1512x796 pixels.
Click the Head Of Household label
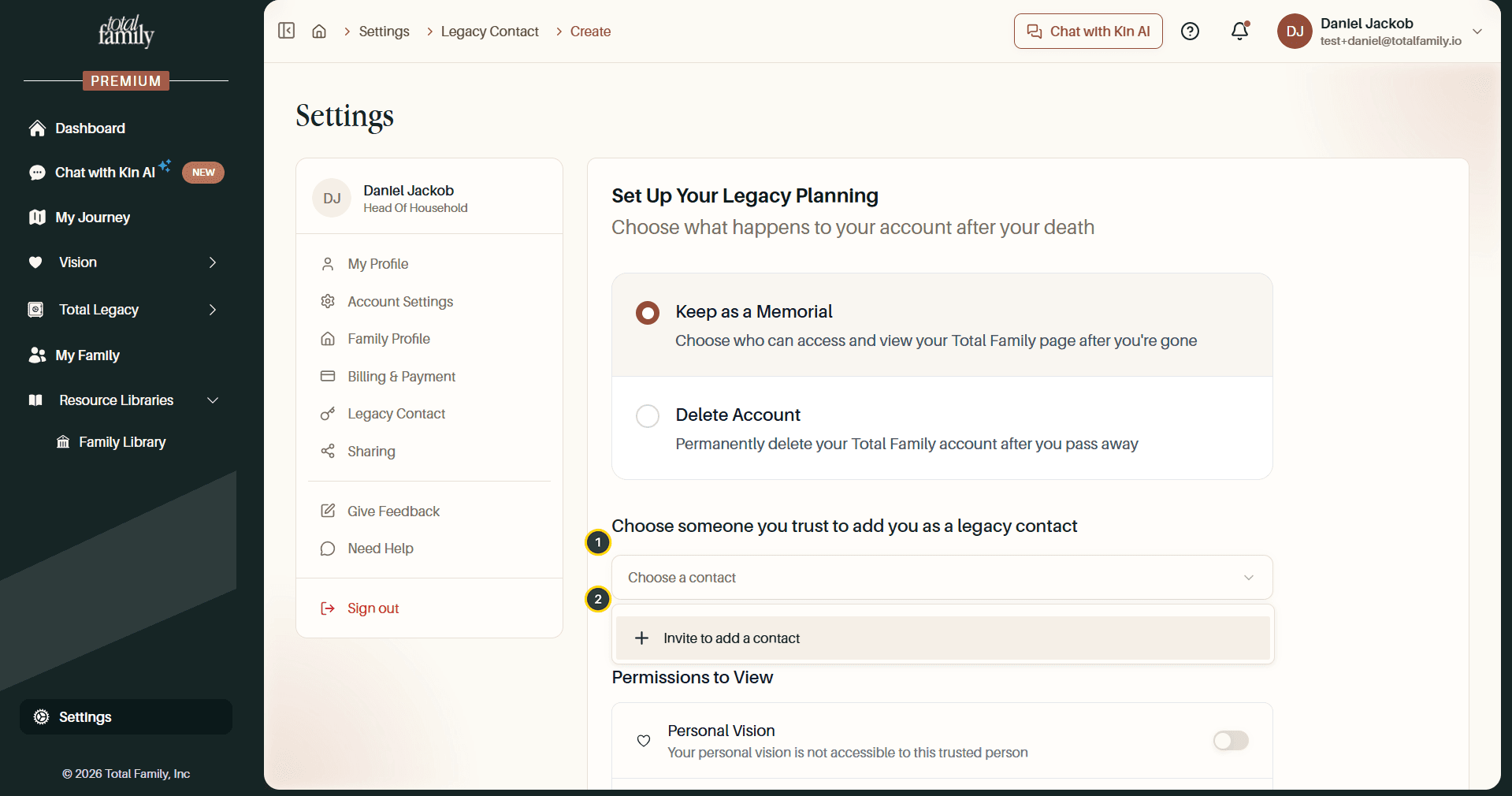(415, 208)
